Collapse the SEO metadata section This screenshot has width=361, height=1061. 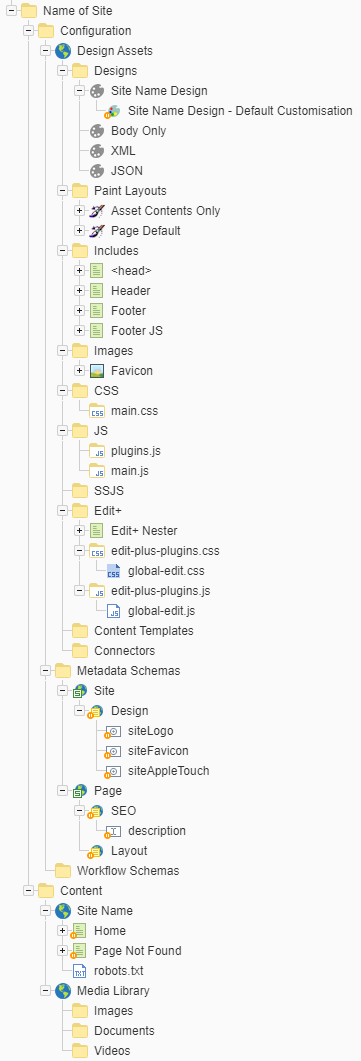click(79, 810)
